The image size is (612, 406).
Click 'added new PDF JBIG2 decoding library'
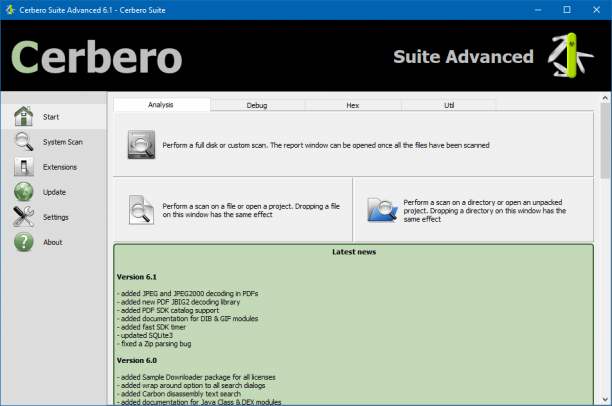pyautogui.click(x=178, y=302)
